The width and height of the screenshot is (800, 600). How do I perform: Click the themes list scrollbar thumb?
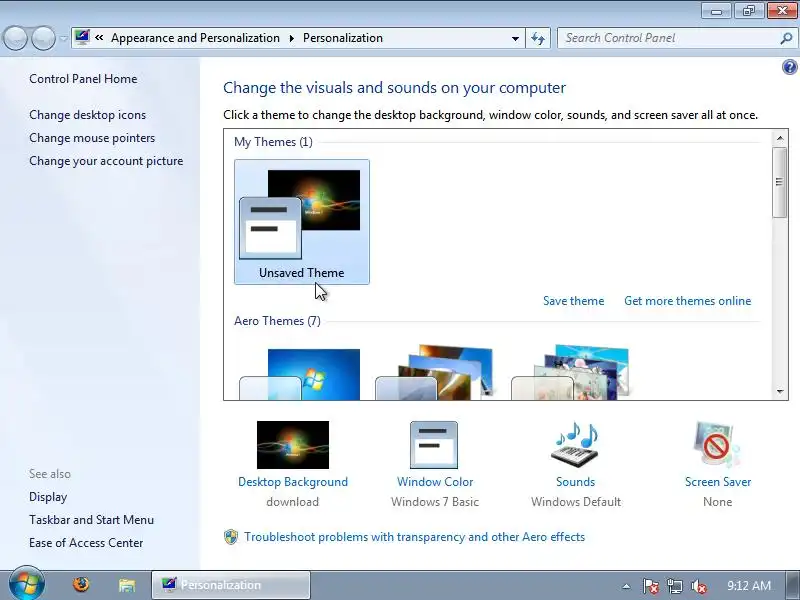coord(780,182)
